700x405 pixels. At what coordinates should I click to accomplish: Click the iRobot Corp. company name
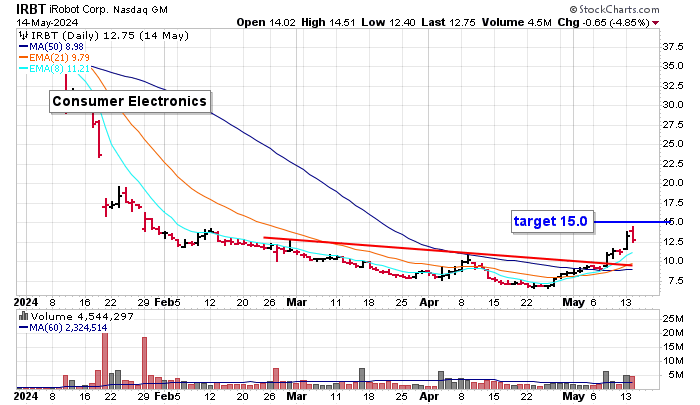79,9
